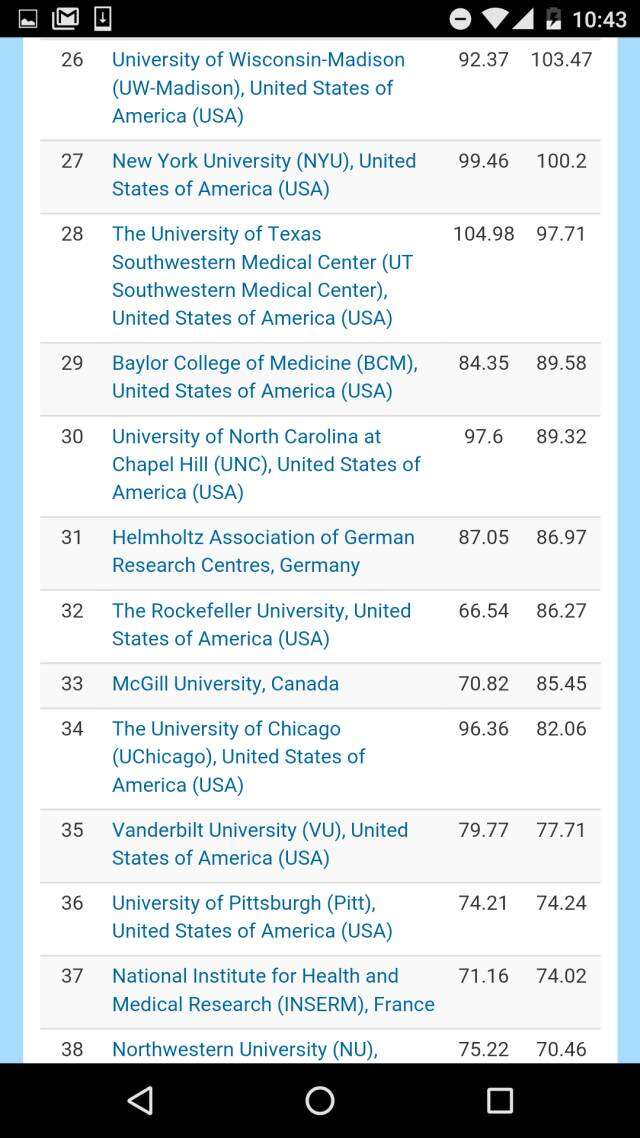The height and width of the screenshot is (1138, 640).
Task: Tap the Gmail notification icon in status bar
Action: coord(65,18)
